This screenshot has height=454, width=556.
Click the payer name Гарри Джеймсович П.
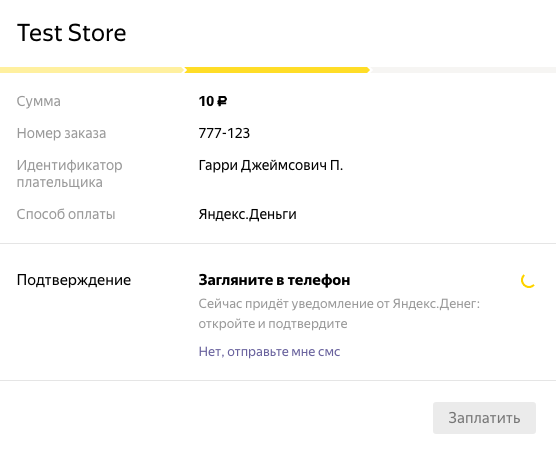pos(271,165)
